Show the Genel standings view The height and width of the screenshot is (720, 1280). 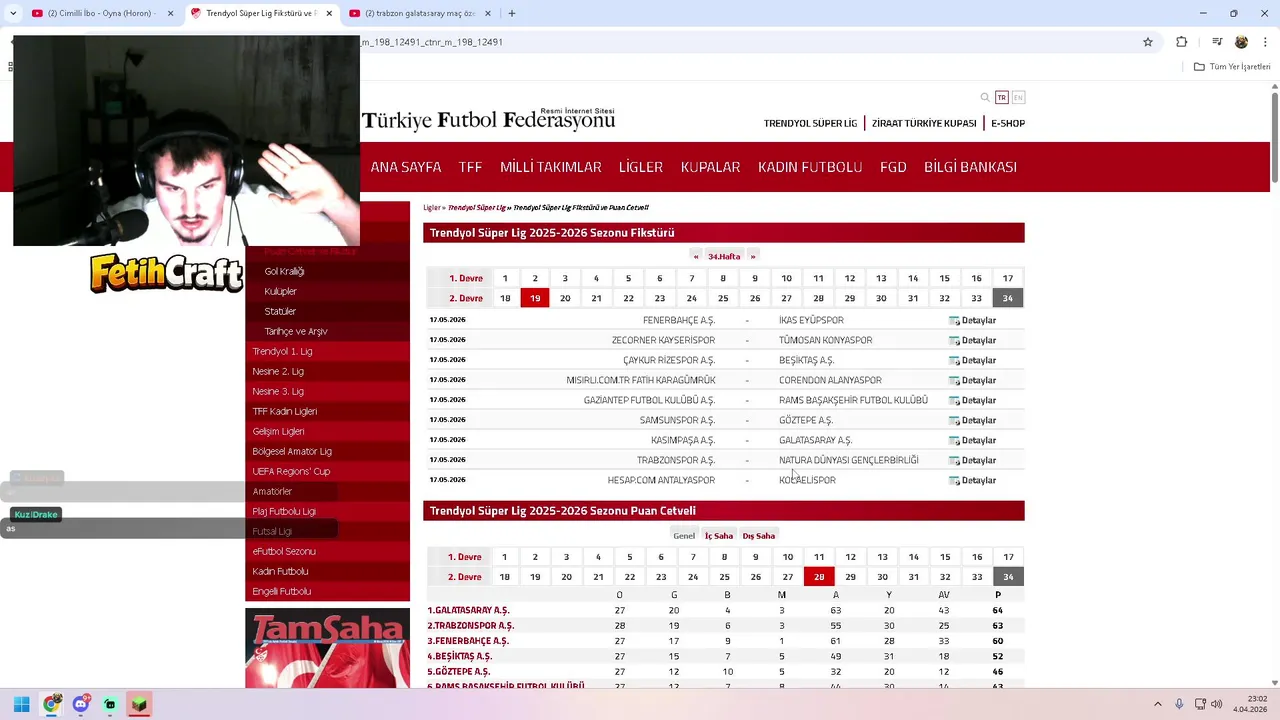tap(684, 535)
